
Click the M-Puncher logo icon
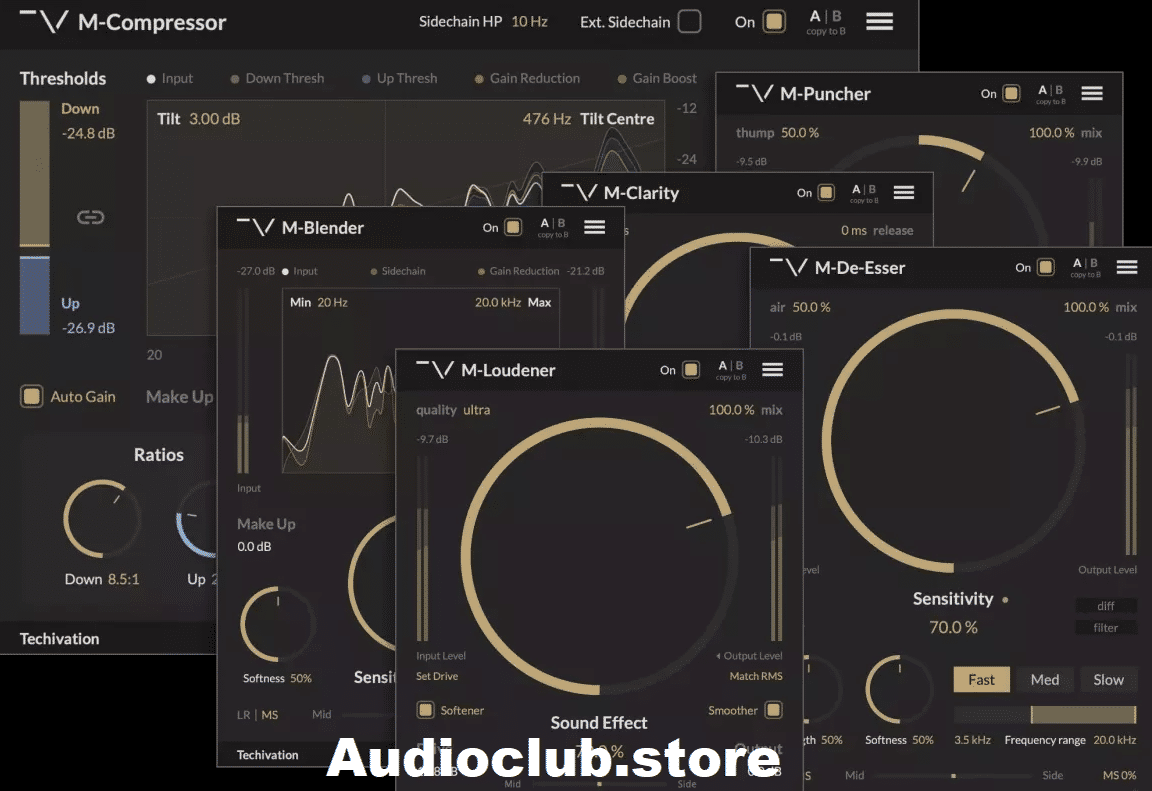click(755, 93)
